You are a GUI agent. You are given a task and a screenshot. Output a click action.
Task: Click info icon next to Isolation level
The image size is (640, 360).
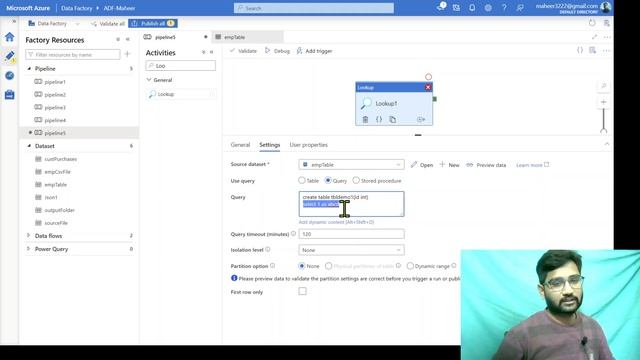pyautogui.click(x=267, y=249)
